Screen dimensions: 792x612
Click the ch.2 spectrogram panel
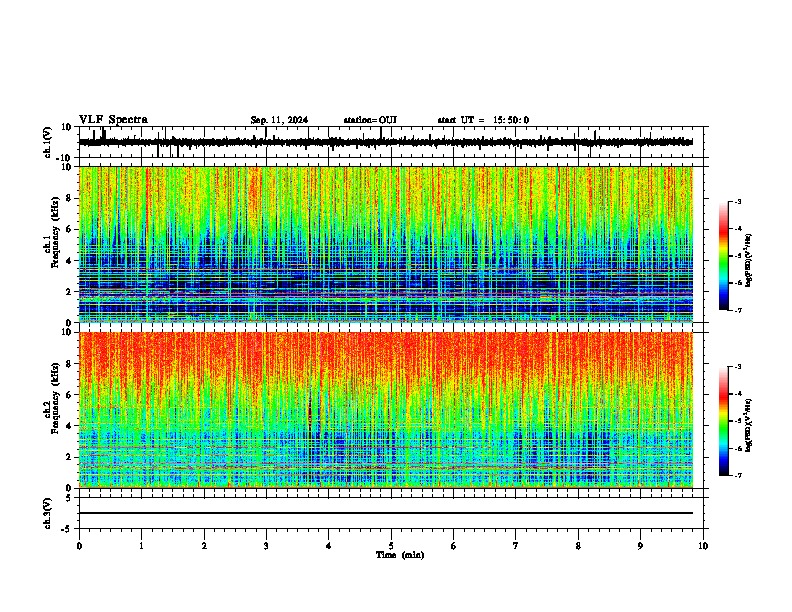pos(386,410)
